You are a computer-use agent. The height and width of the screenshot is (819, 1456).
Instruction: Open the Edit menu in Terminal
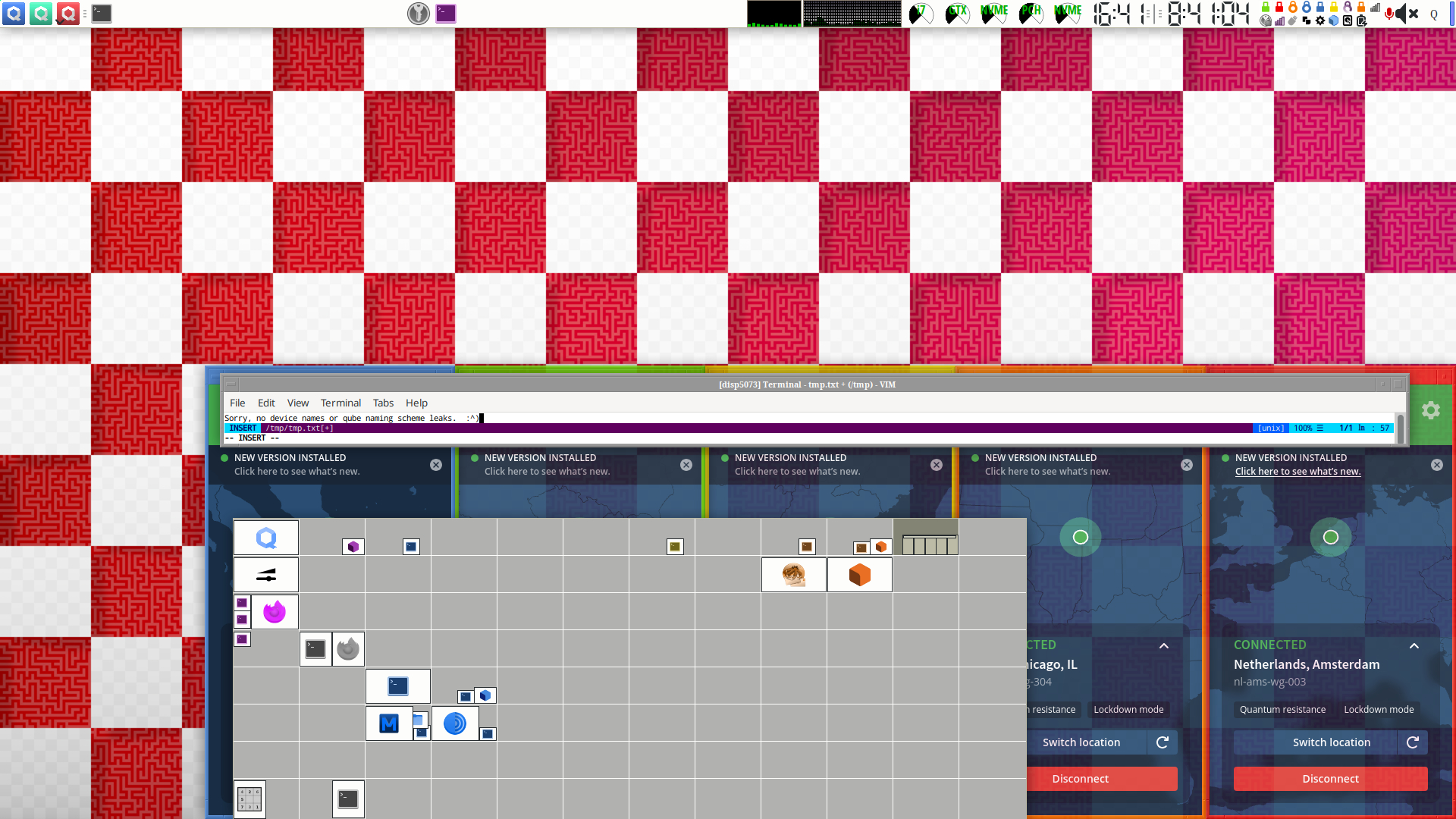tap(266, 403)
